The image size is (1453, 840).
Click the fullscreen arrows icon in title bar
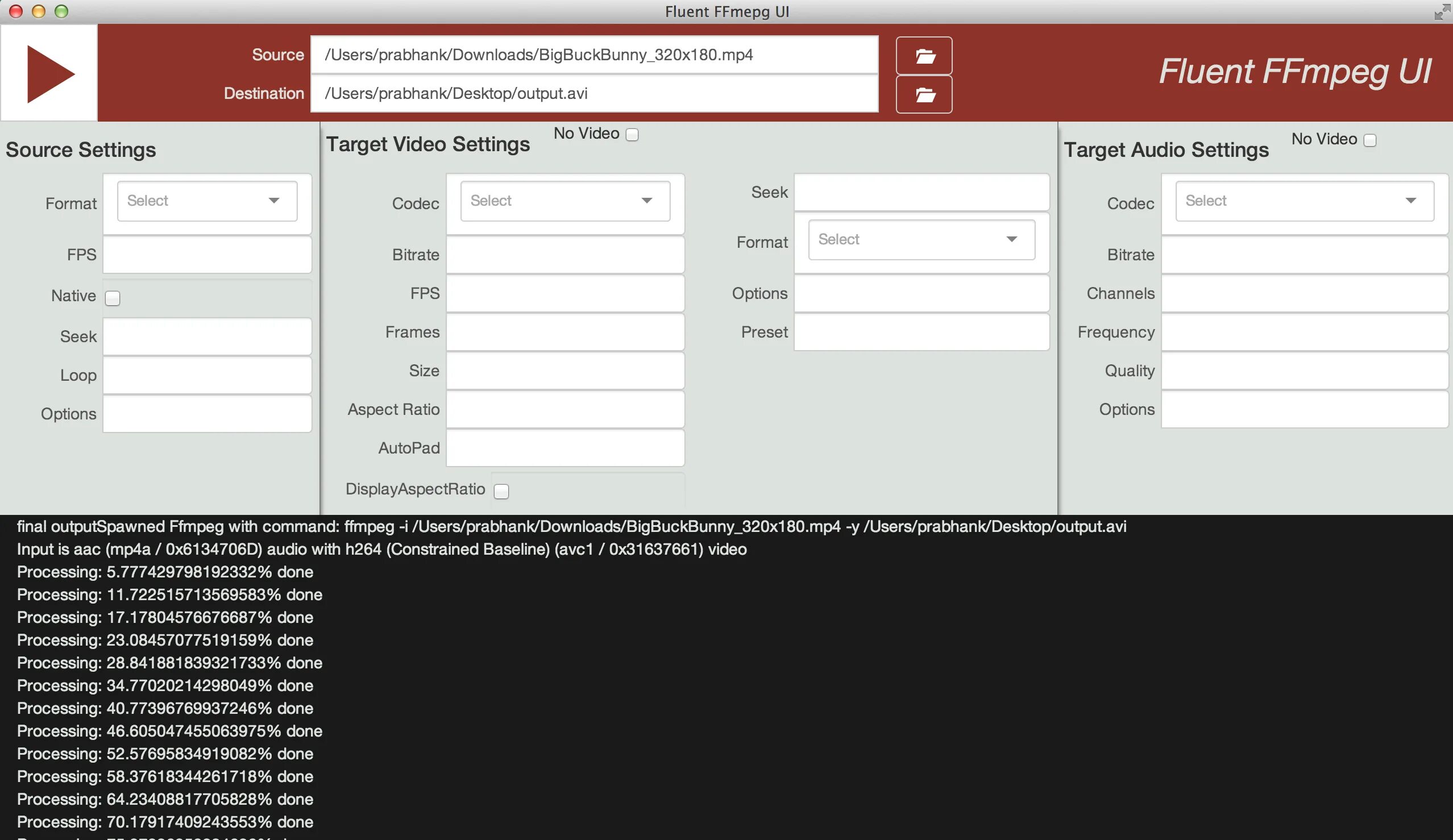click(1440, 11)
